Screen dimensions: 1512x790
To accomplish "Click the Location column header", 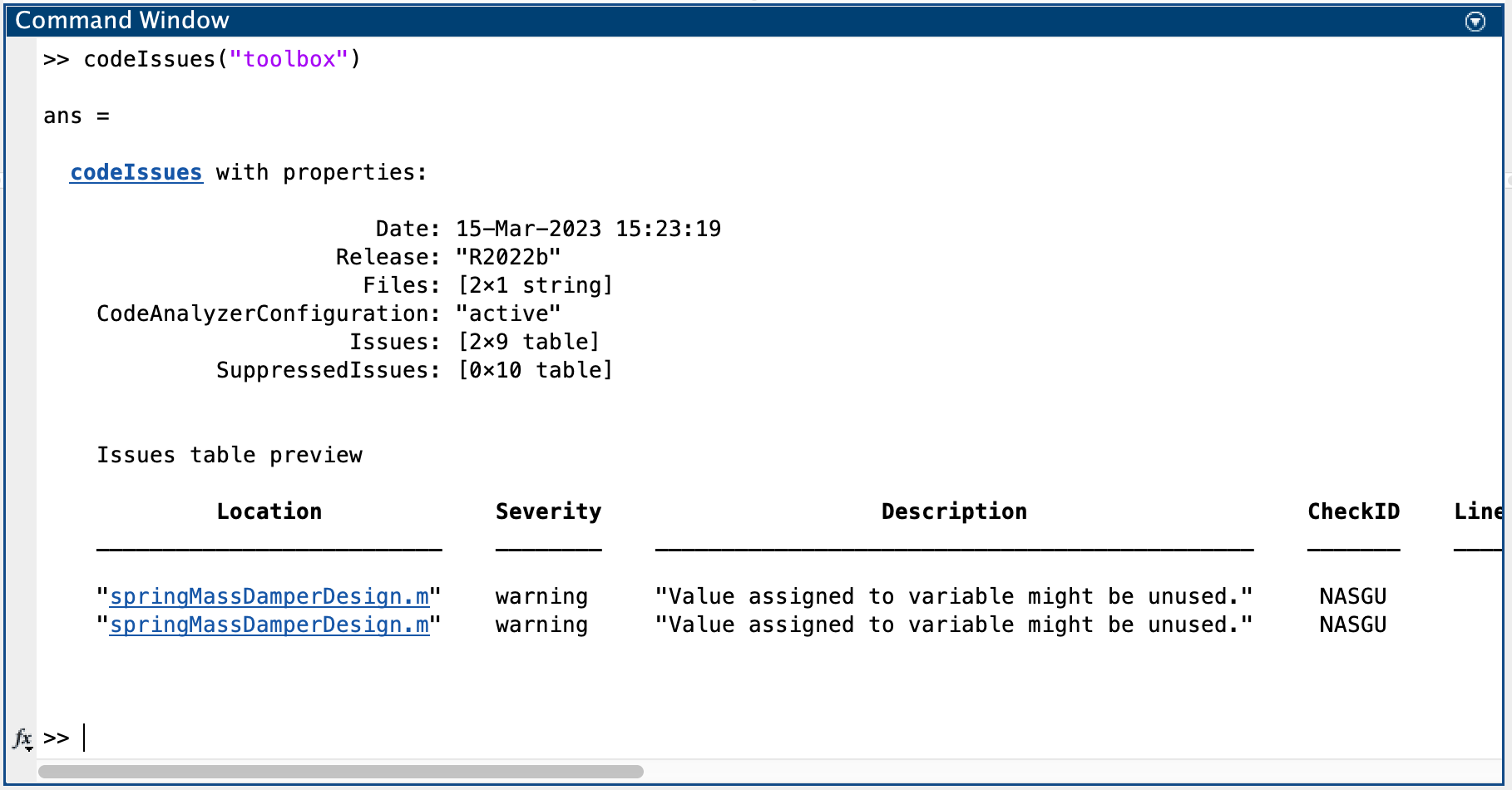I will (269, 511).
